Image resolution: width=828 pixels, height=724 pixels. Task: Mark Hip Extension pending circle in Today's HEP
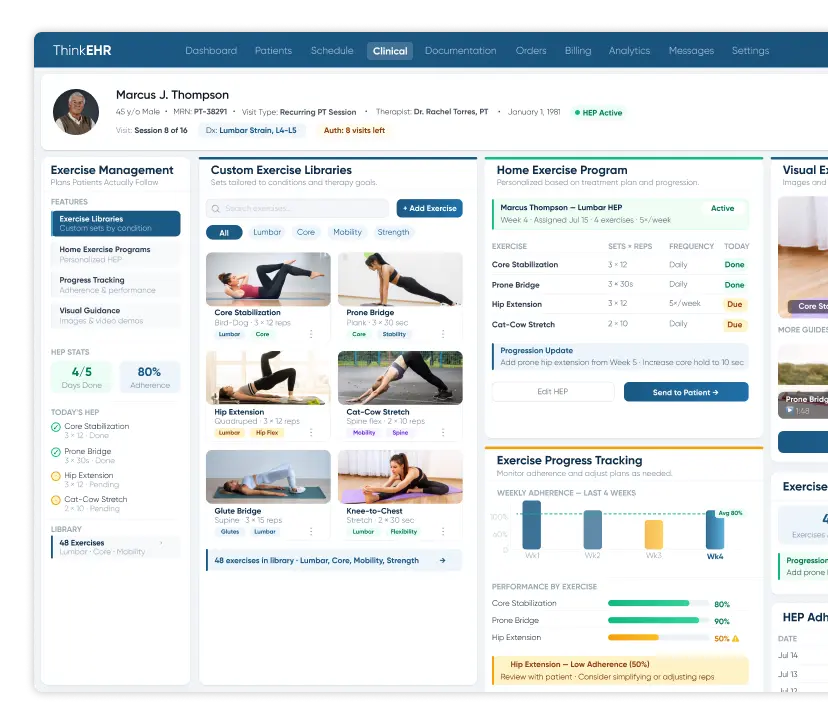(x=55, y=476)
